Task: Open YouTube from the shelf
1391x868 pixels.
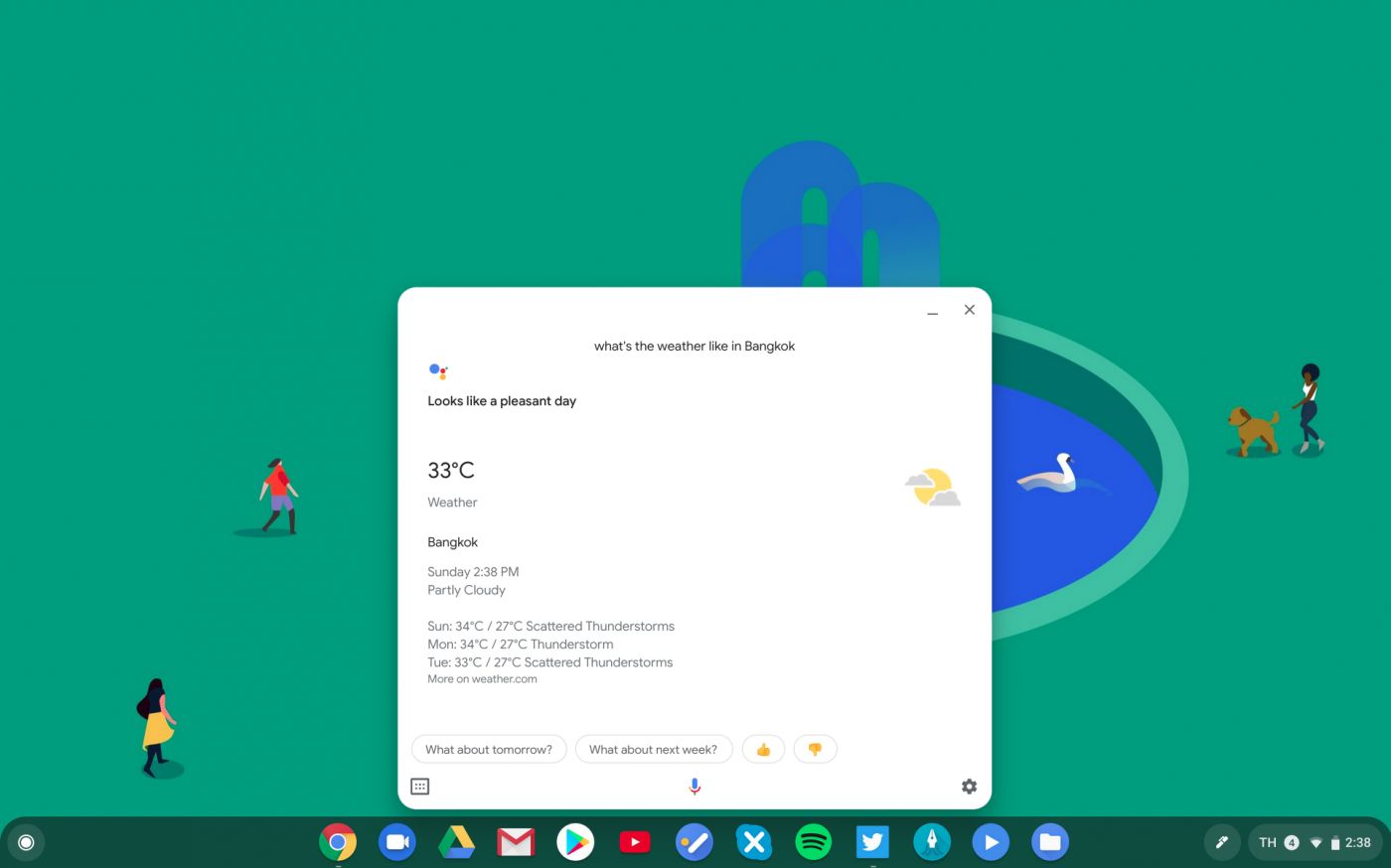Action: coord(635,843)
